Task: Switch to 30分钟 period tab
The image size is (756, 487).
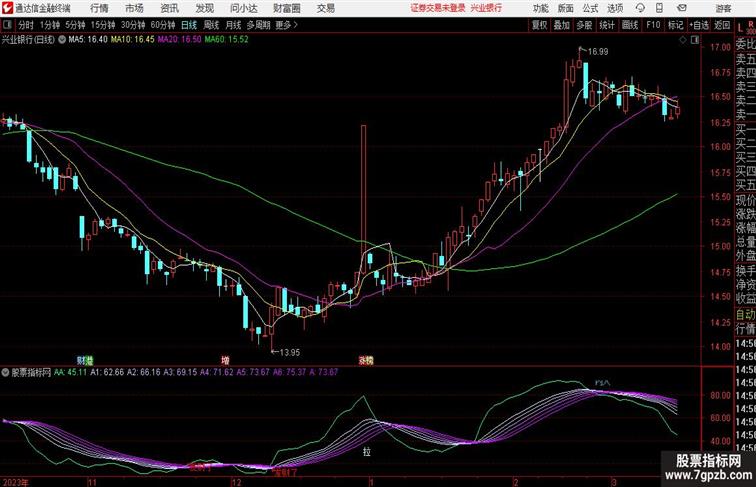Action: (133, 25)
